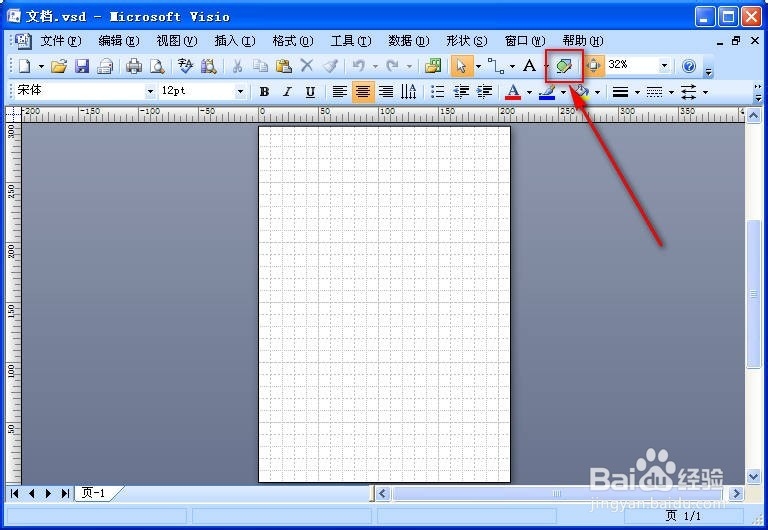
Task: Redo the last action
Action: tap(392, 66)
